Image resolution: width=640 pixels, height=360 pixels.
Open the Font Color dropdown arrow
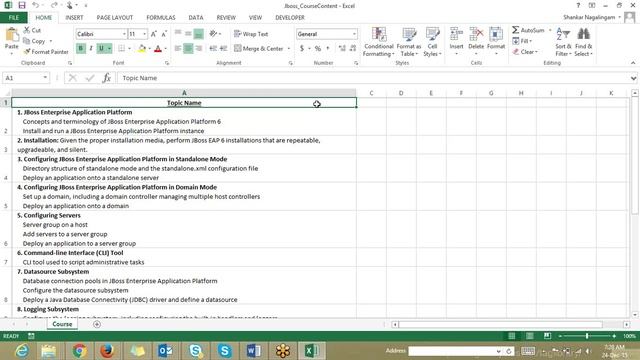(165, 49)
